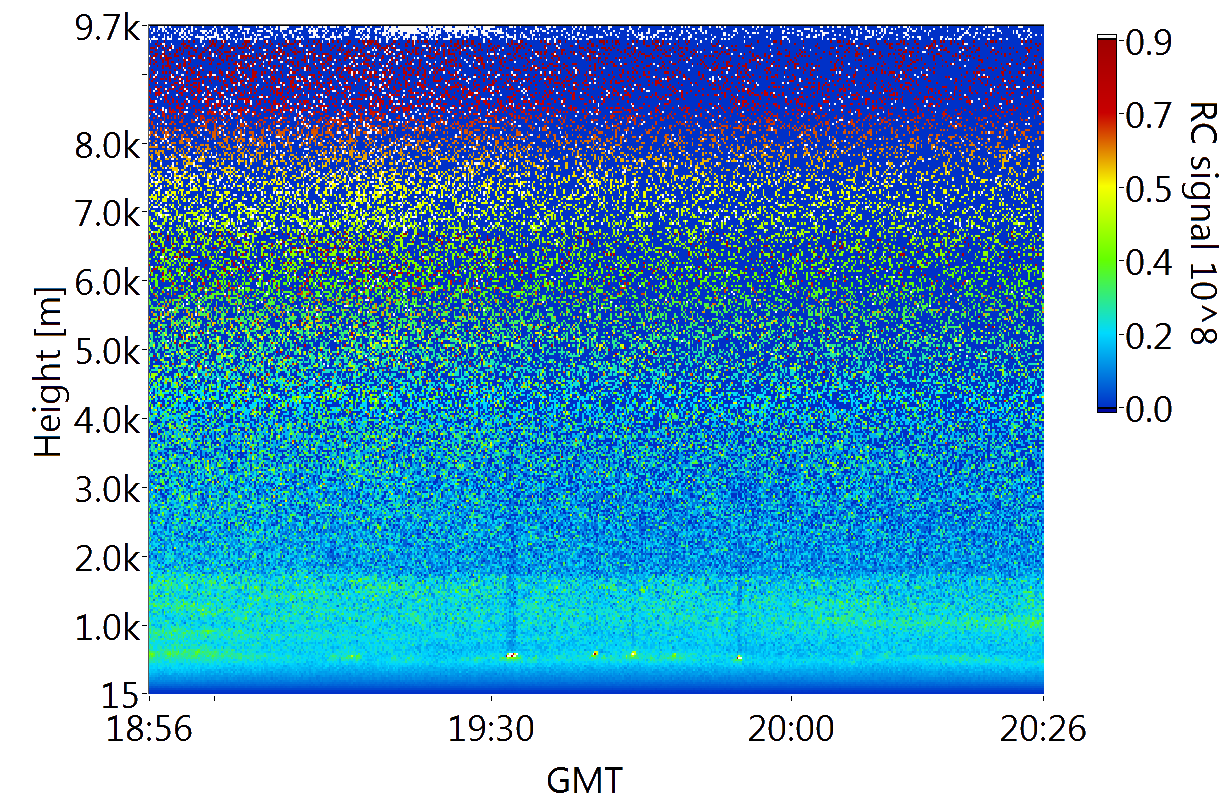Screen dimensions: 1226x808
Task: Click the 0.5 colorbar tick label
Action: coord(1149,189)
